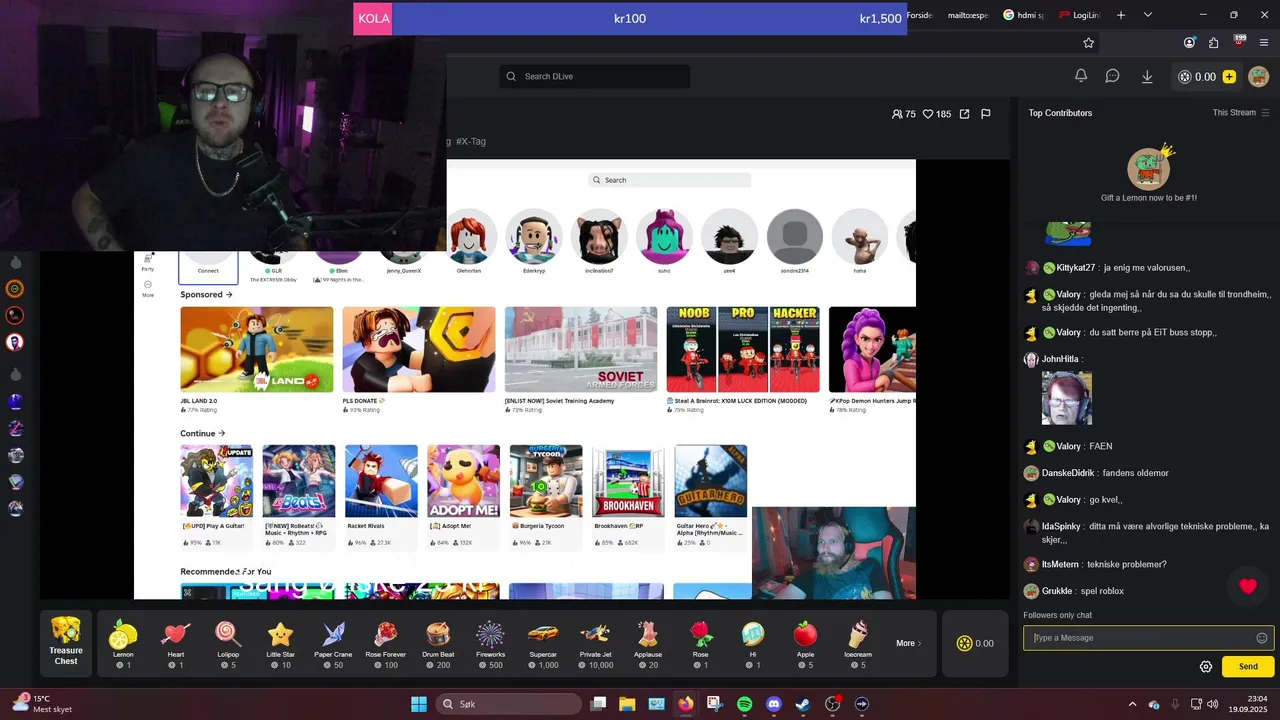This screenshot has height=720, width=1280.
Task: Send the Drum Beat gift
Action: point(438,643)
